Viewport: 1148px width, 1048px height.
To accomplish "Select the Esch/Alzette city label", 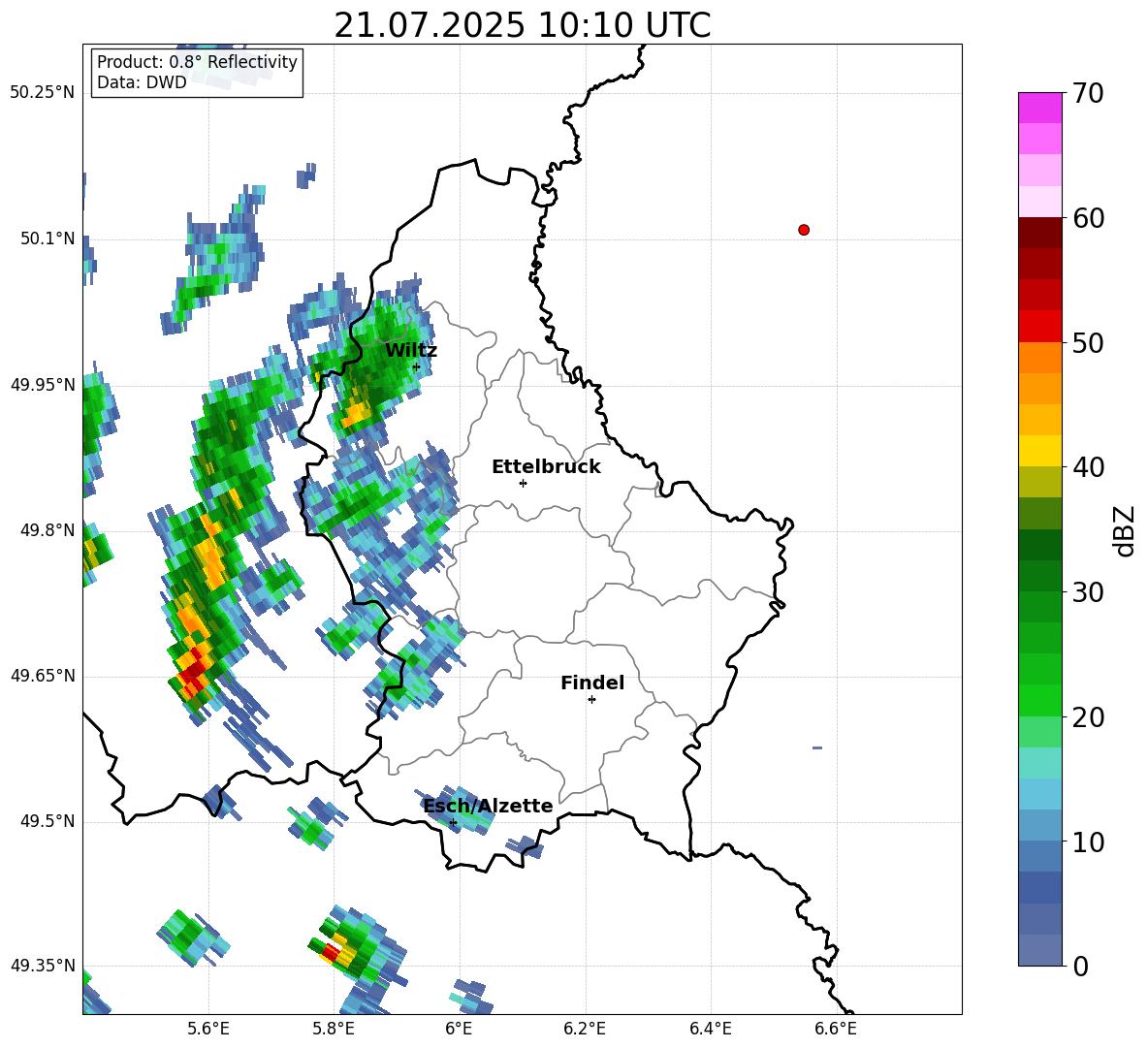I will 488,806.
